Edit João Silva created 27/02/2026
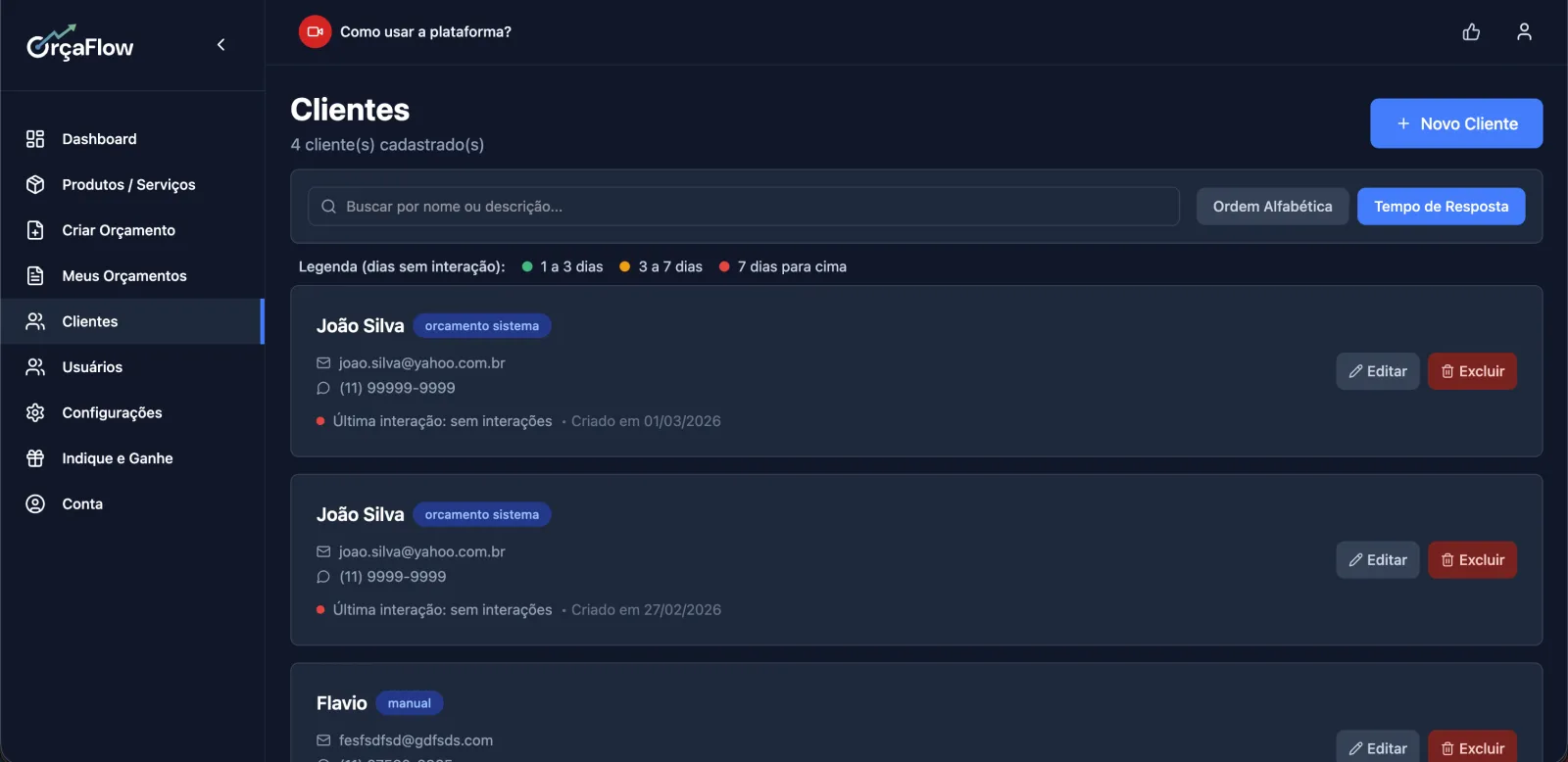Screen dimensions: 1568x762 tap(1378, 560)
